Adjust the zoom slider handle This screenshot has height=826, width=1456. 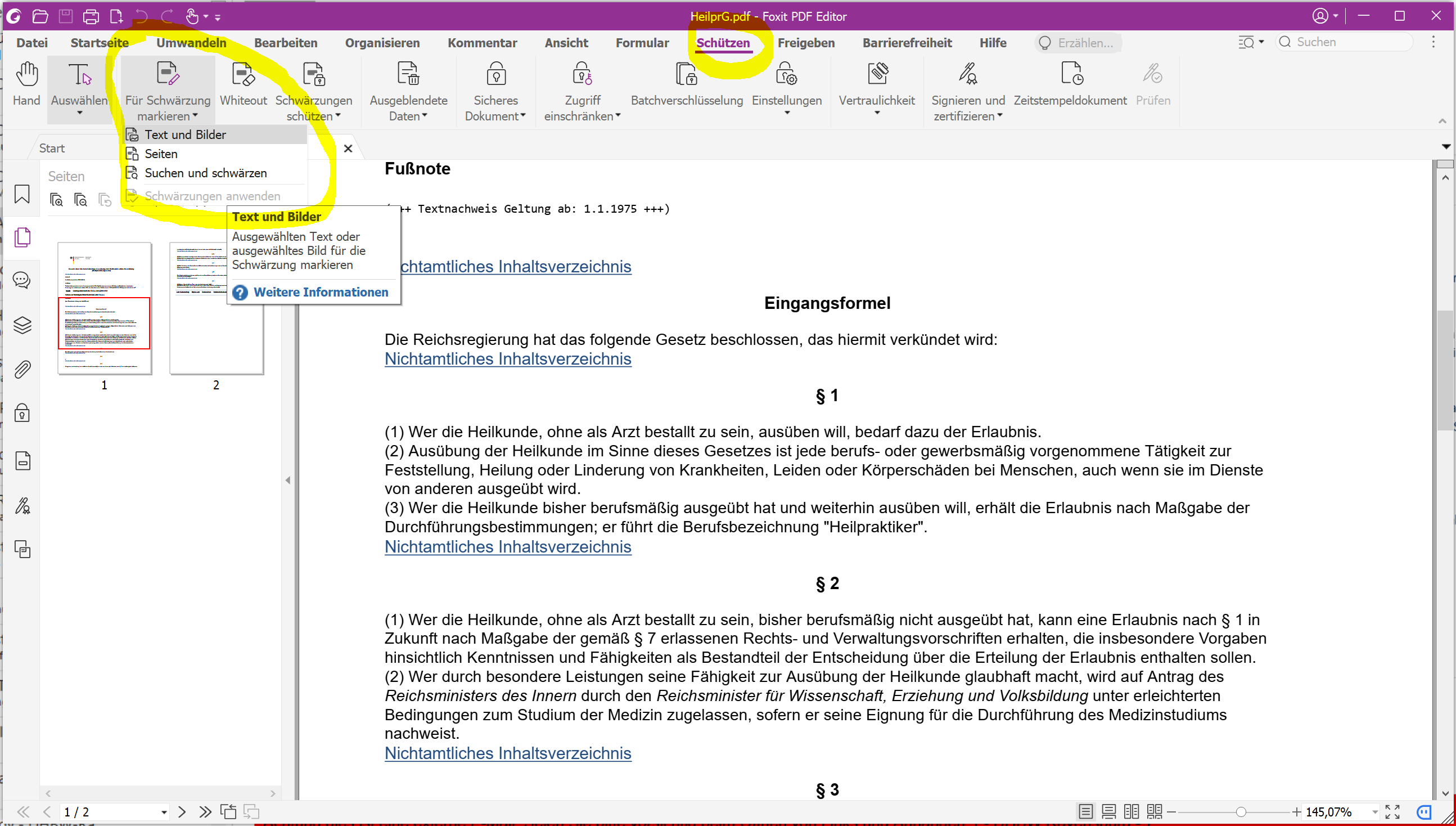1241,812
